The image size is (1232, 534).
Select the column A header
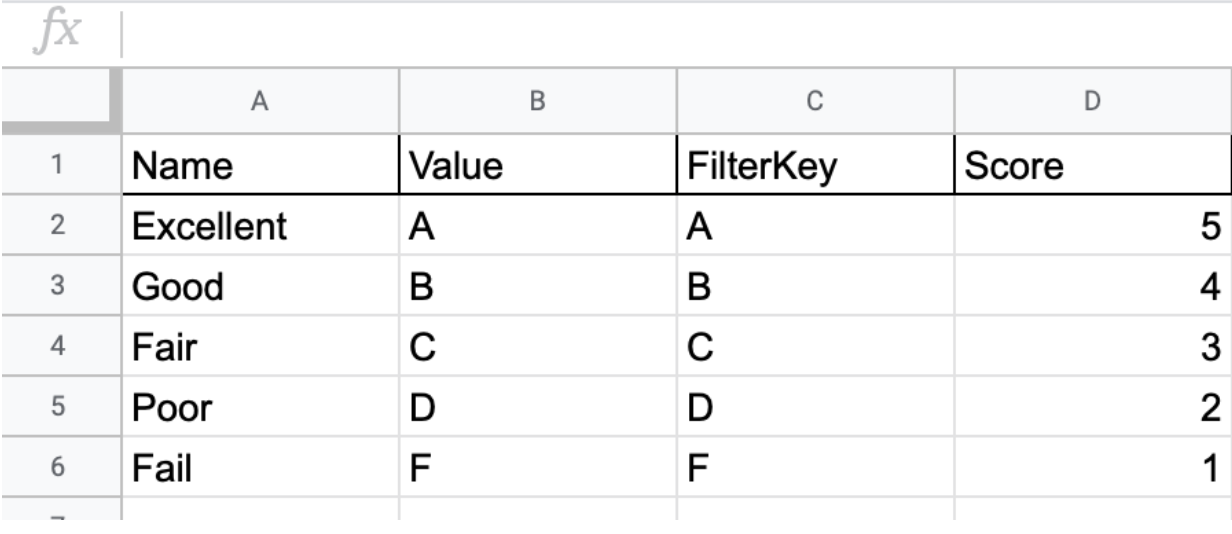point(260,100)
